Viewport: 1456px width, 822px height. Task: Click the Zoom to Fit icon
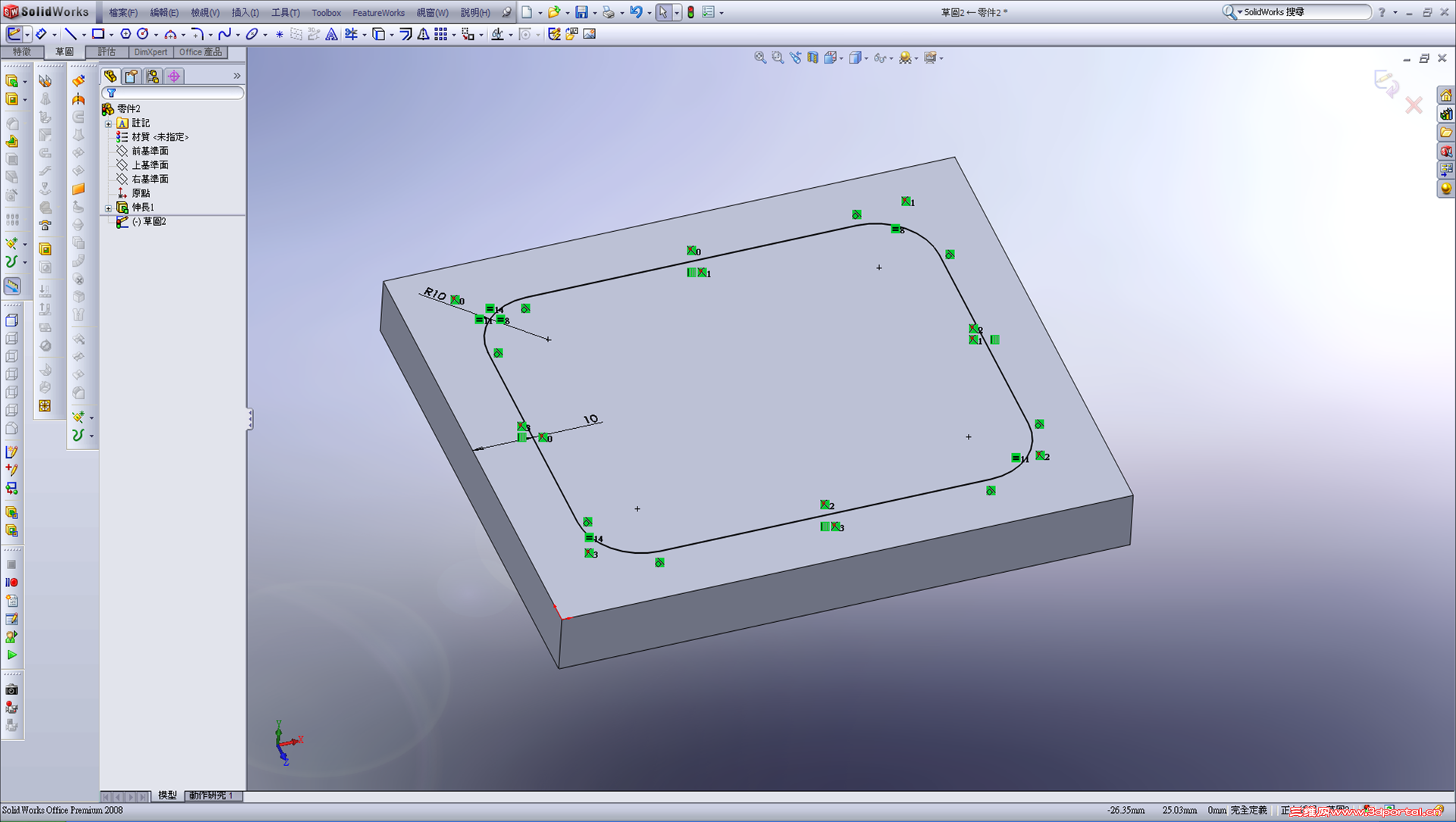(x=759, y=58)
